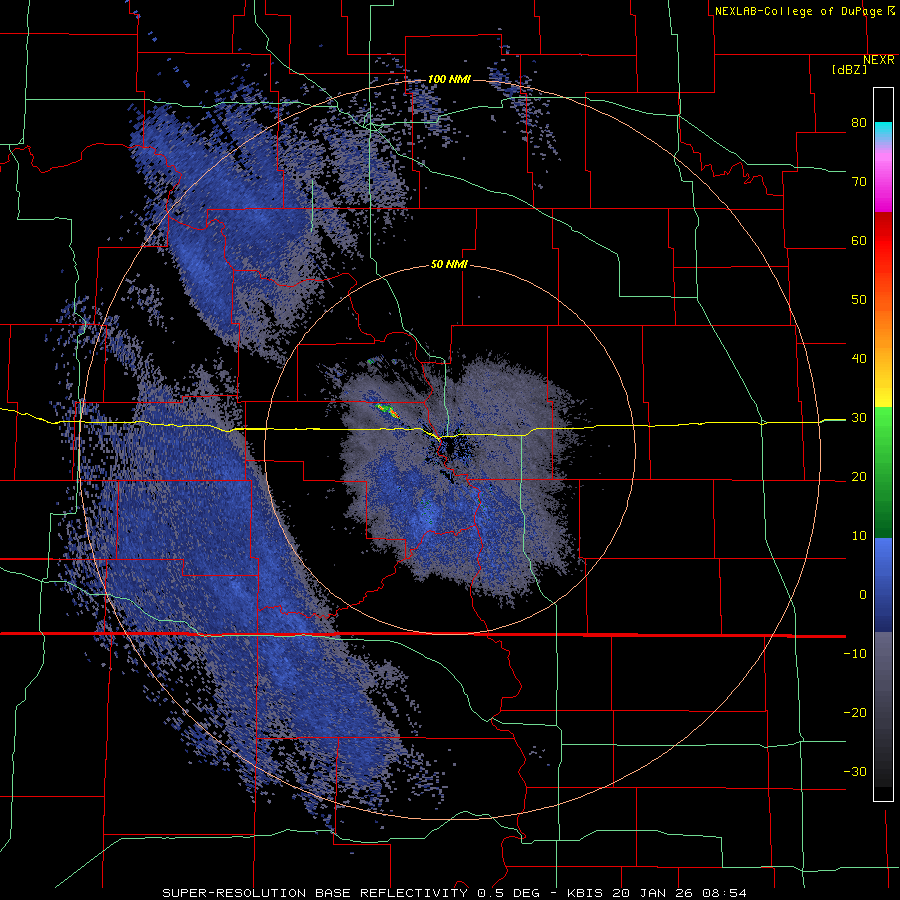Click the 20 value on the dBZ scale

click(859, 476)
